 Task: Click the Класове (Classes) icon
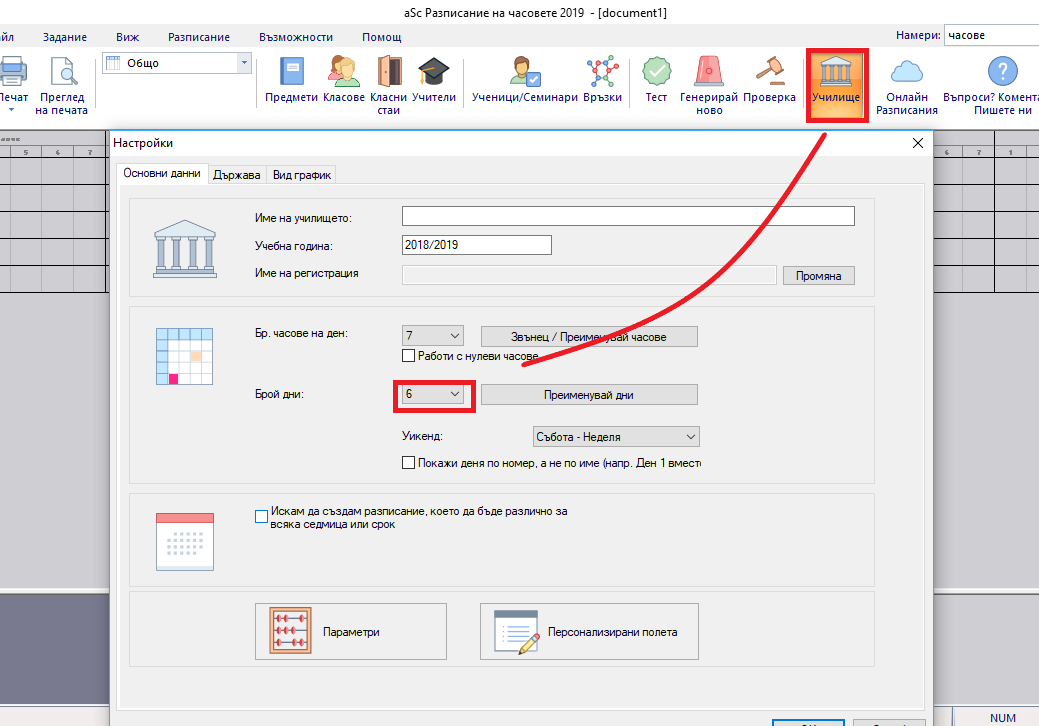tap(344, 79)
